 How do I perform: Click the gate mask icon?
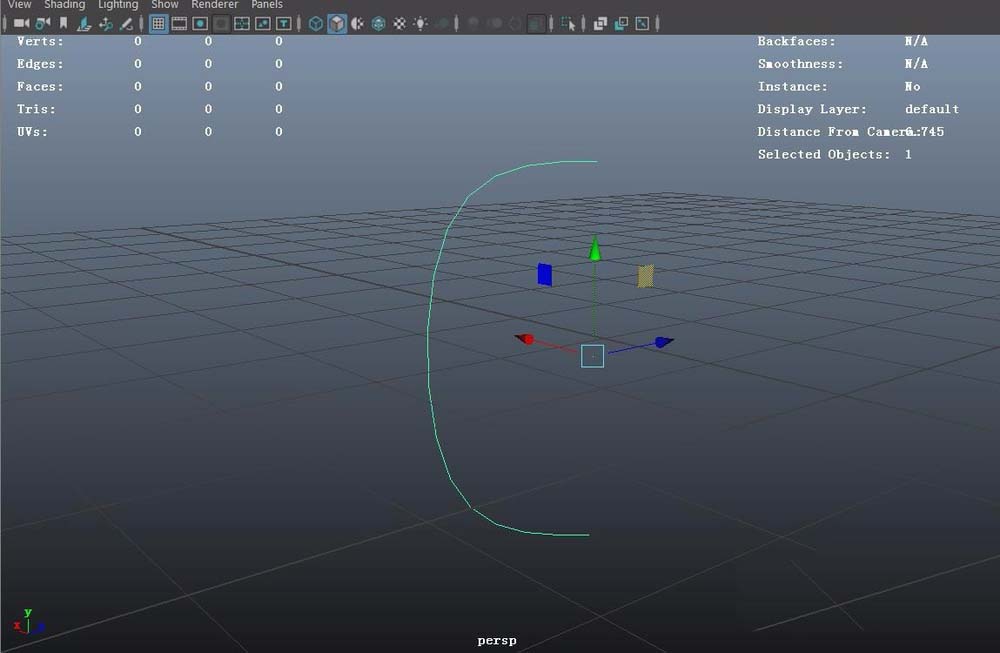click(x=219, y=24)
